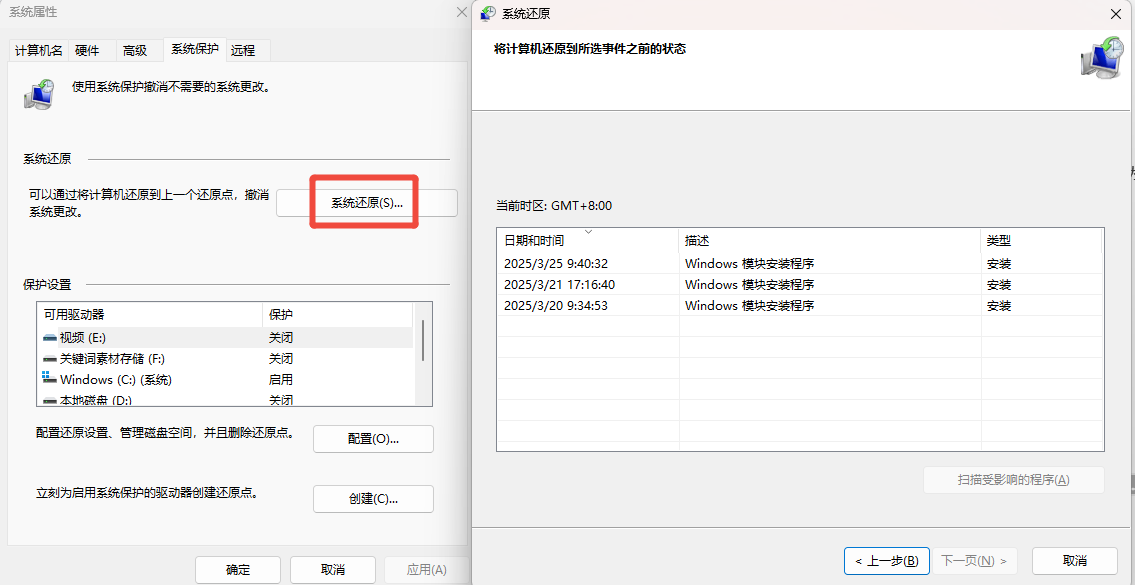1135x585 pixels.
Task: Select the 系统保护 tab
Action: click(195, 49)
